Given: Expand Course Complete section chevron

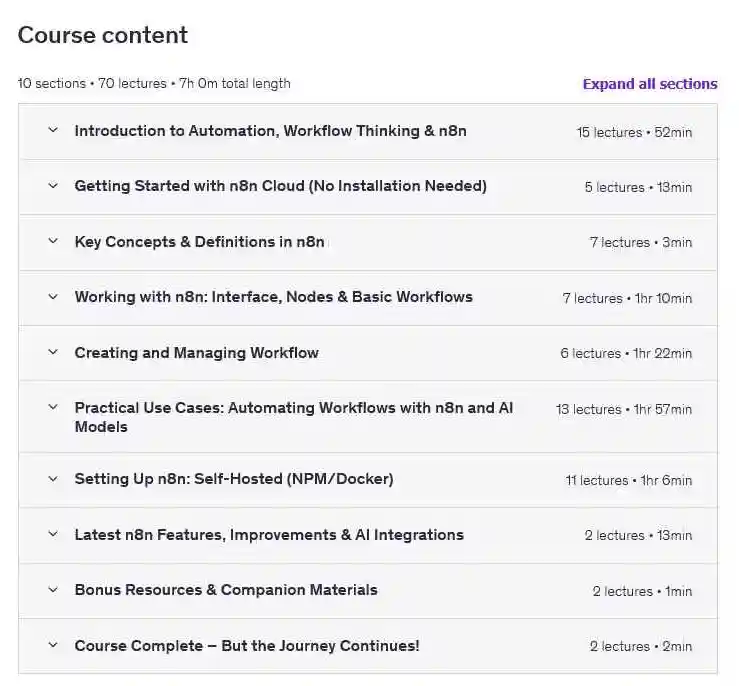Looking at the screenshot, I should pos(53,645).
